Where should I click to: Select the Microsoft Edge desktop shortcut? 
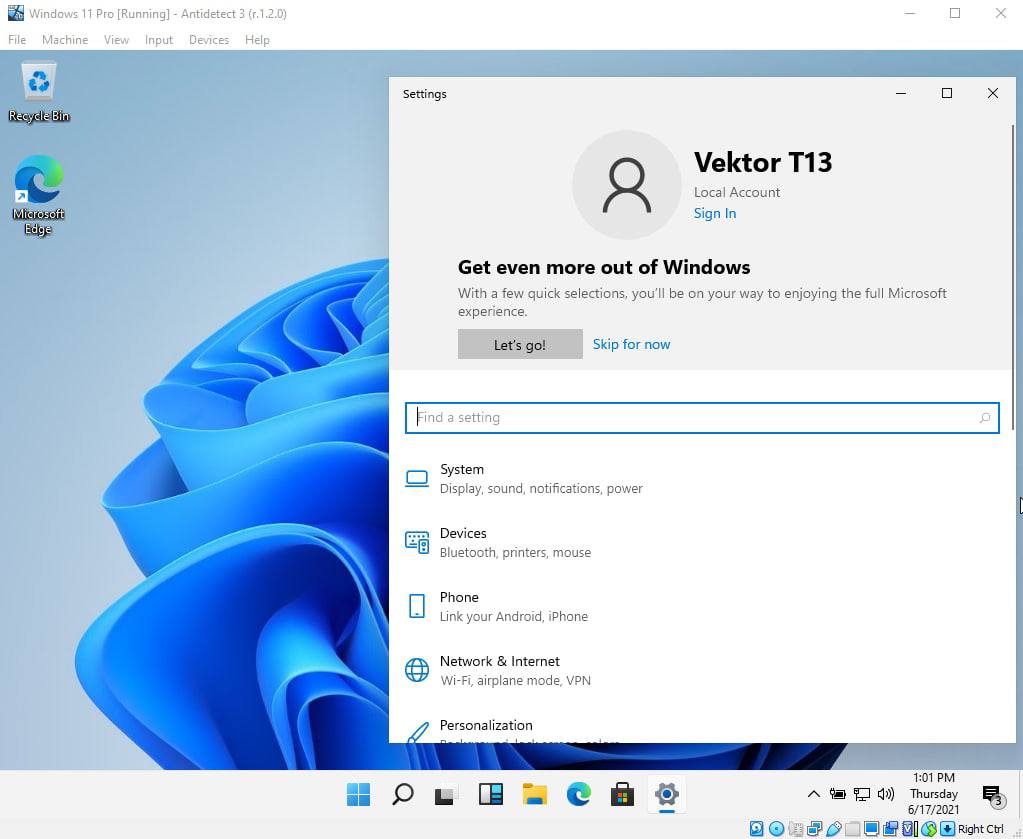(x=38, y=194)
